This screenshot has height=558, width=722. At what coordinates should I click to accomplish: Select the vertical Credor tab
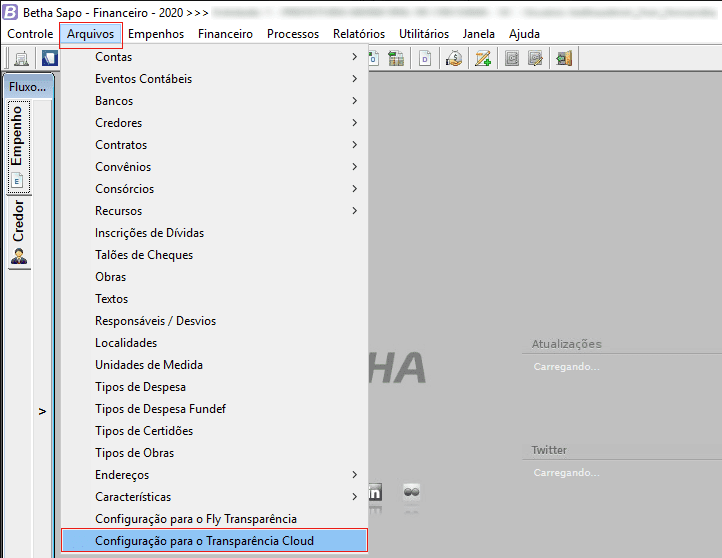[18, 232]
